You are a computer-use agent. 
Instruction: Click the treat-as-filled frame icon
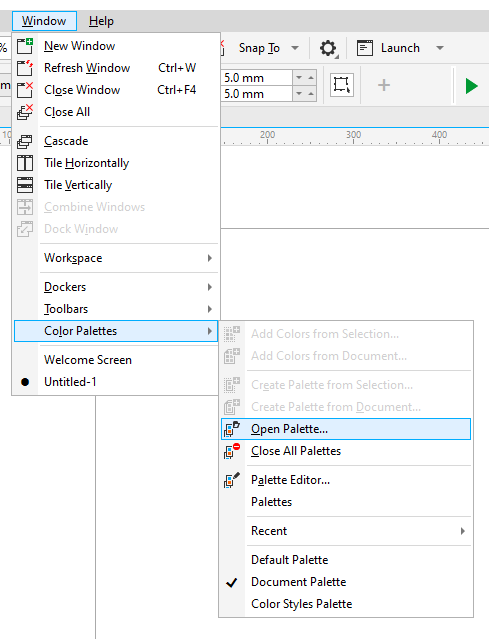point(341,85)
